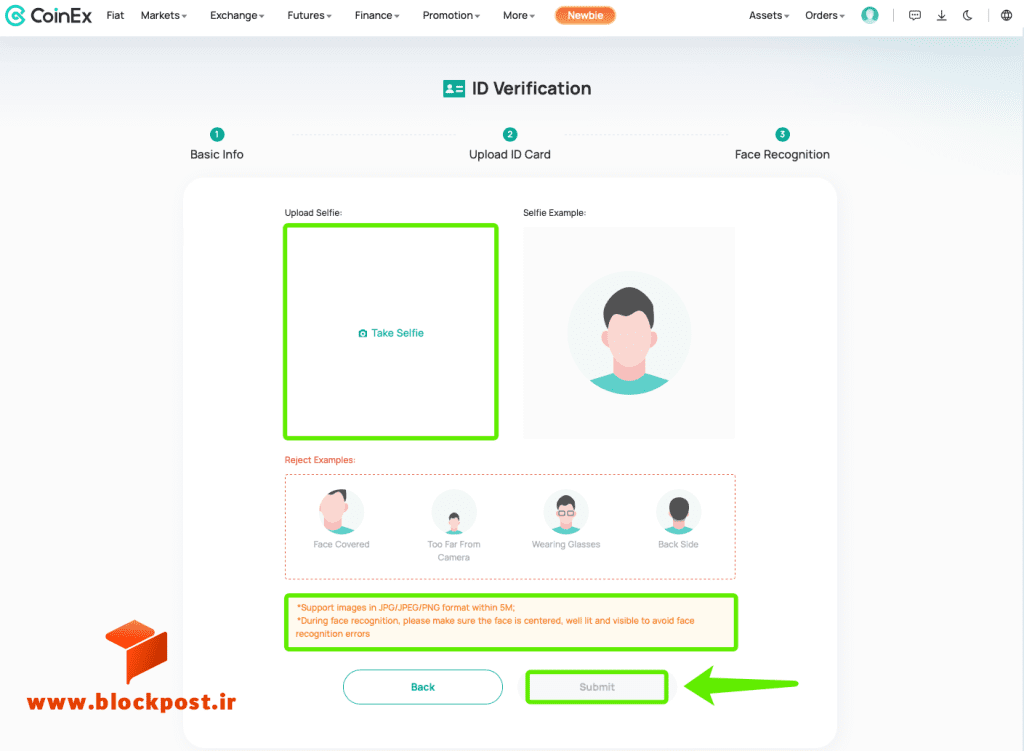Expand the Exchange dropdown menu
Viewport: 1024px width, 751px height.
(x=237, y=15)
